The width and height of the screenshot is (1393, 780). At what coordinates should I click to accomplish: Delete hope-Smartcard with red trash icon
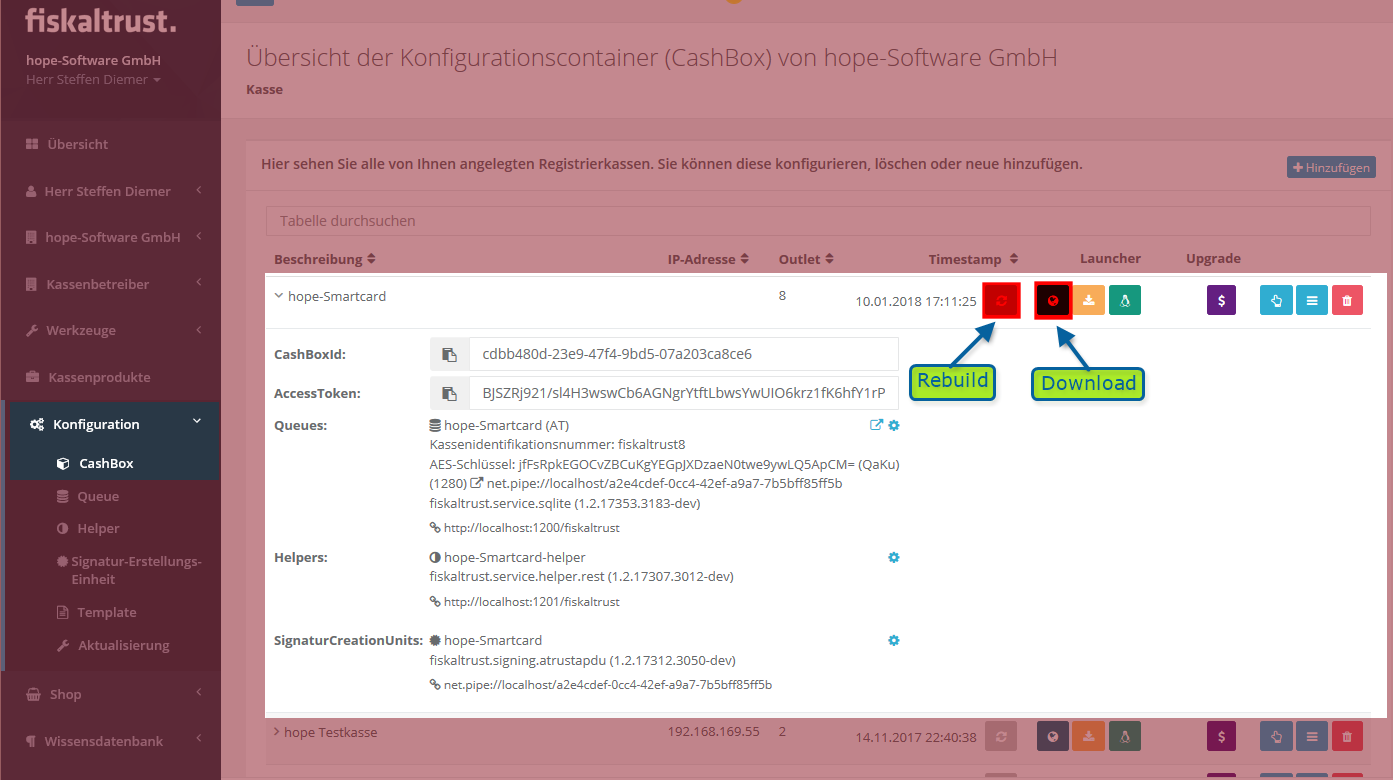[1347, 300]
